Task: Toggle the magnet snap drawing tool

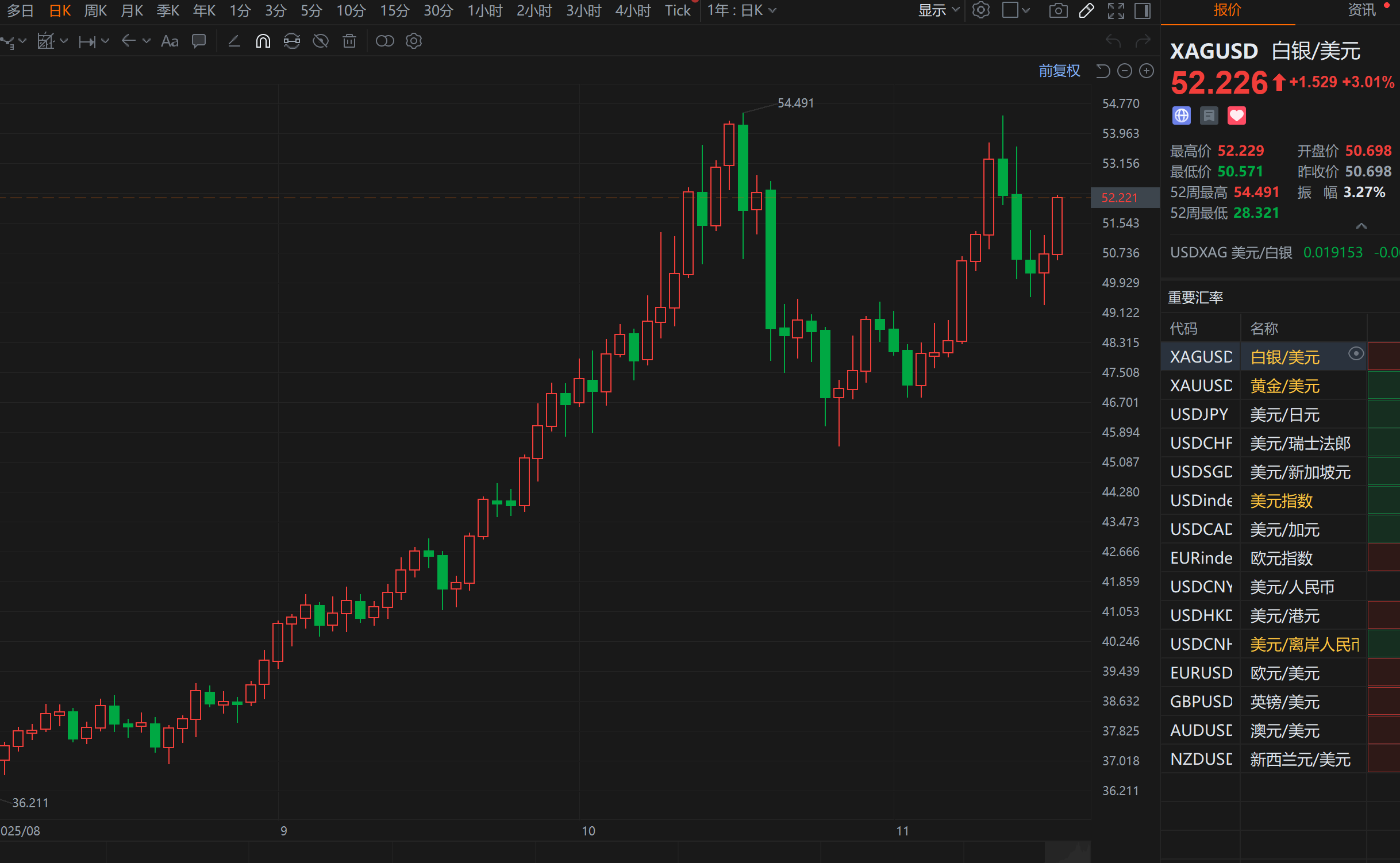Action: point(263,41)
